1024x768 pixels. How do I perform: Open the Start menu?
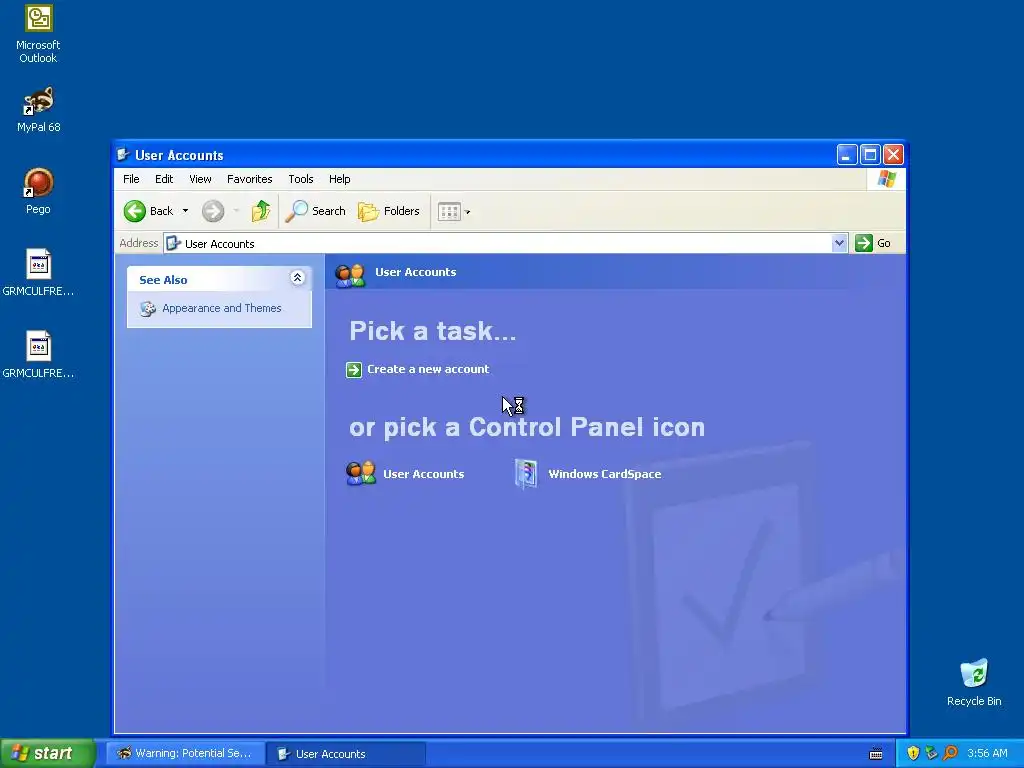coord(48,753)
